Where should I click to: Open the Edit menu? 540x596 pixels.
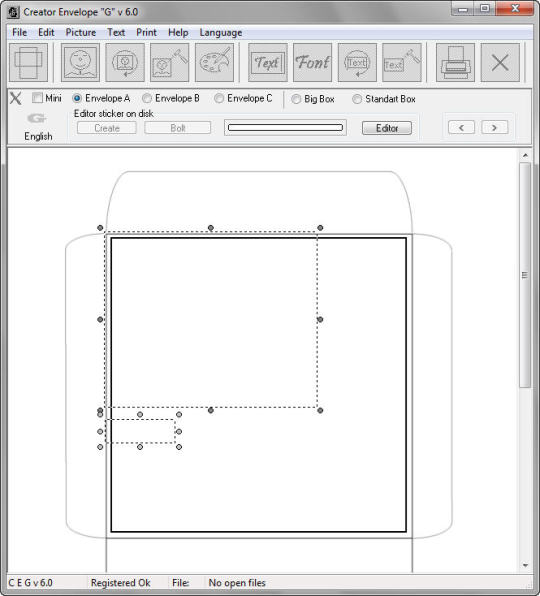[x=46, y=33]
